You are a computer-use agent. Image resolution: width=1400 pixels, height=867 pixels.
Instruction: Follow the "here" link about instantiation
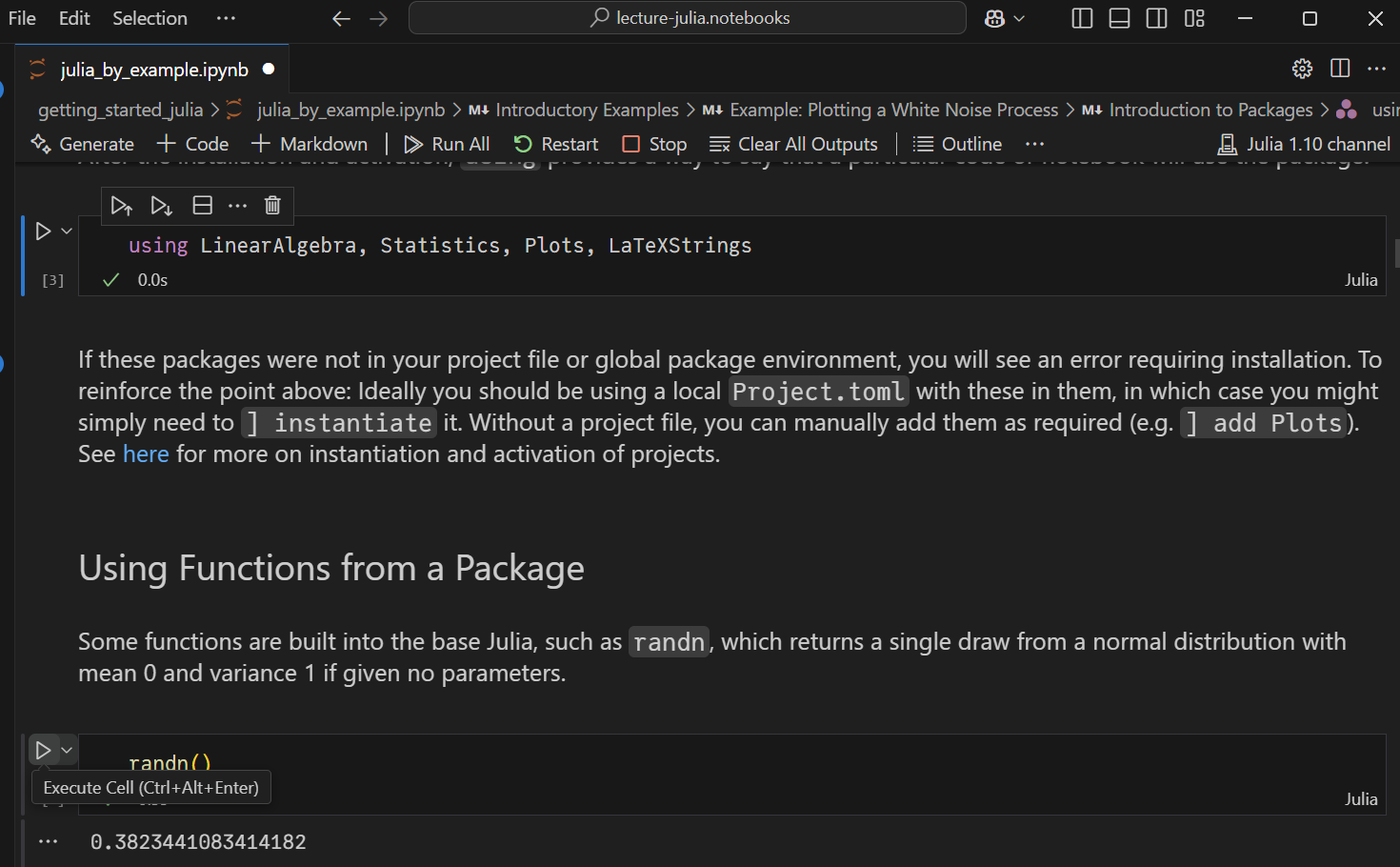point(146,454)
